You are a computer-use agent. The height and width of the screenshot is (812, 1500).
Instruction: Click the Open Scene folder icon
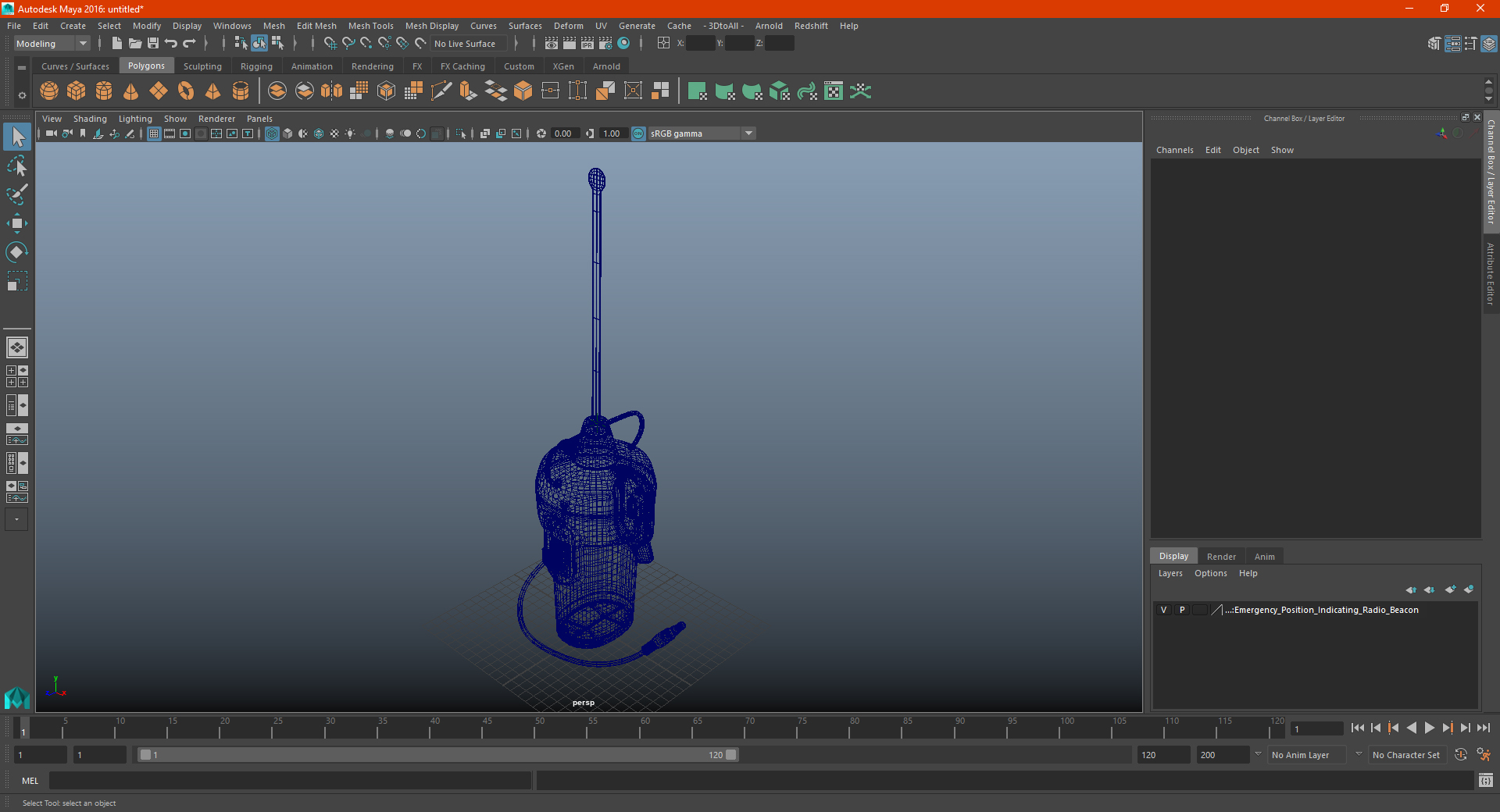click(x=134, y=44)
